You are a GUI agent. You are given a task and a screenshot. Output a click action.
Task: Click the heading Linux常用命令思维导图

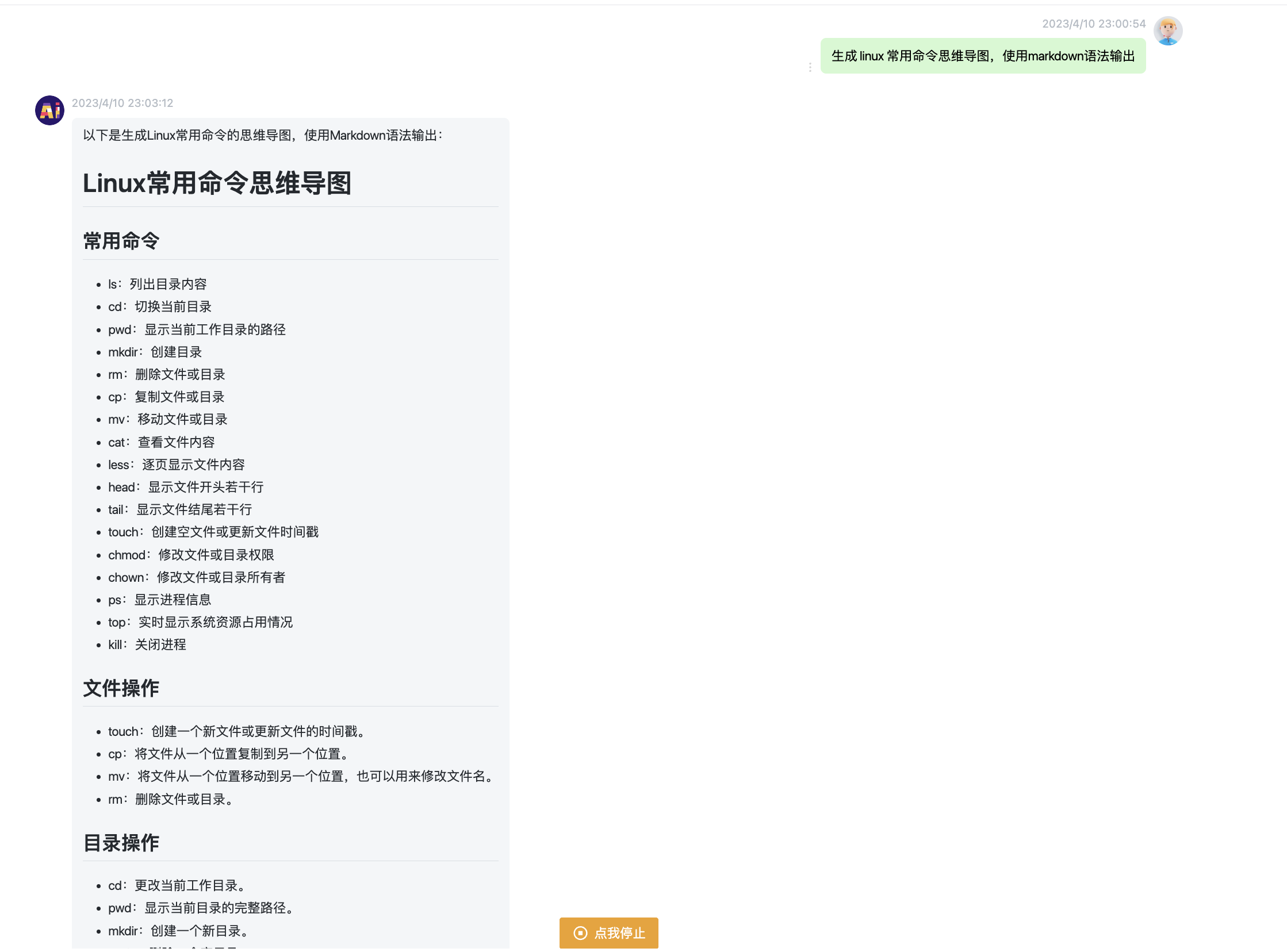(217, 183)
